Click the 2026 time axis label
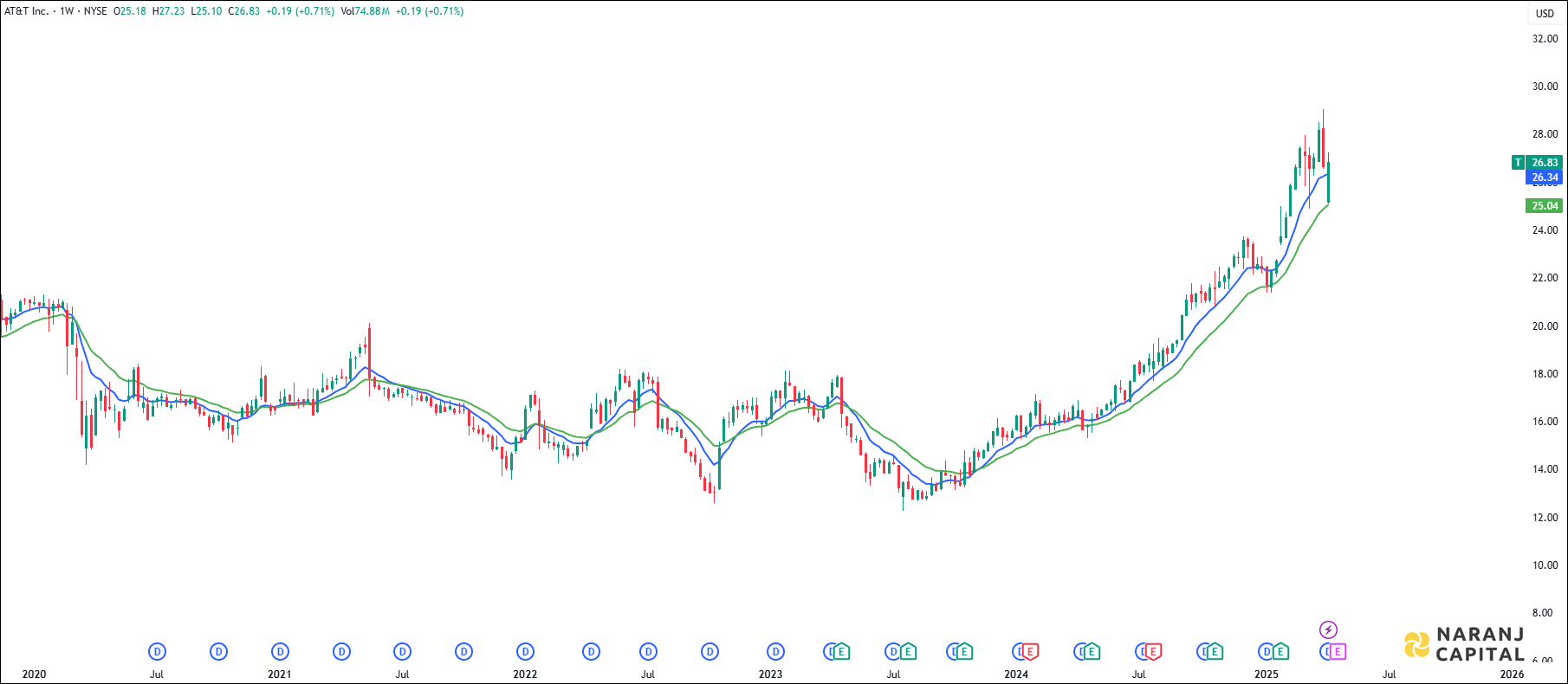The height and width of the screenshot is (684, 1568). click(x=1512, y=674)
